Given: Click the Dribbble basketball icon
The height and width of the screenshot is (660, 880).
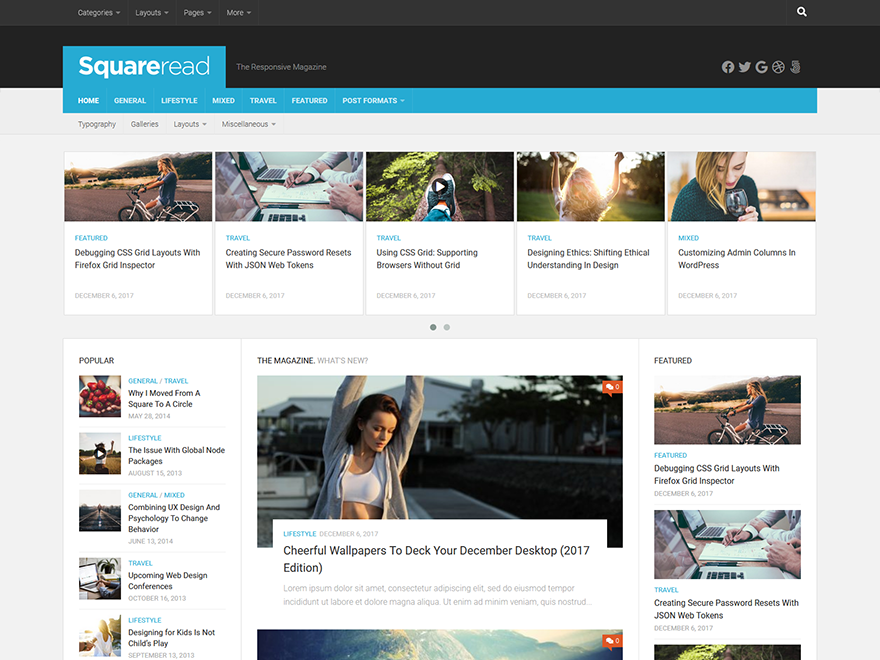Looking at the screenshot, I should 778,67.
